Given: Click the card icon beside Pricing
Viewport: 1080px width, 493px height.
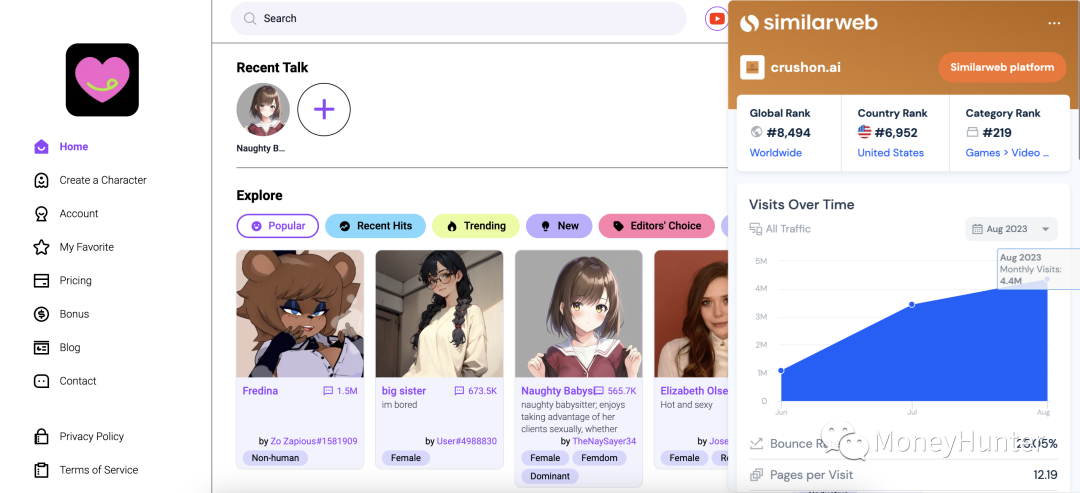Looking at the screenshot, I should coord(41,280).
